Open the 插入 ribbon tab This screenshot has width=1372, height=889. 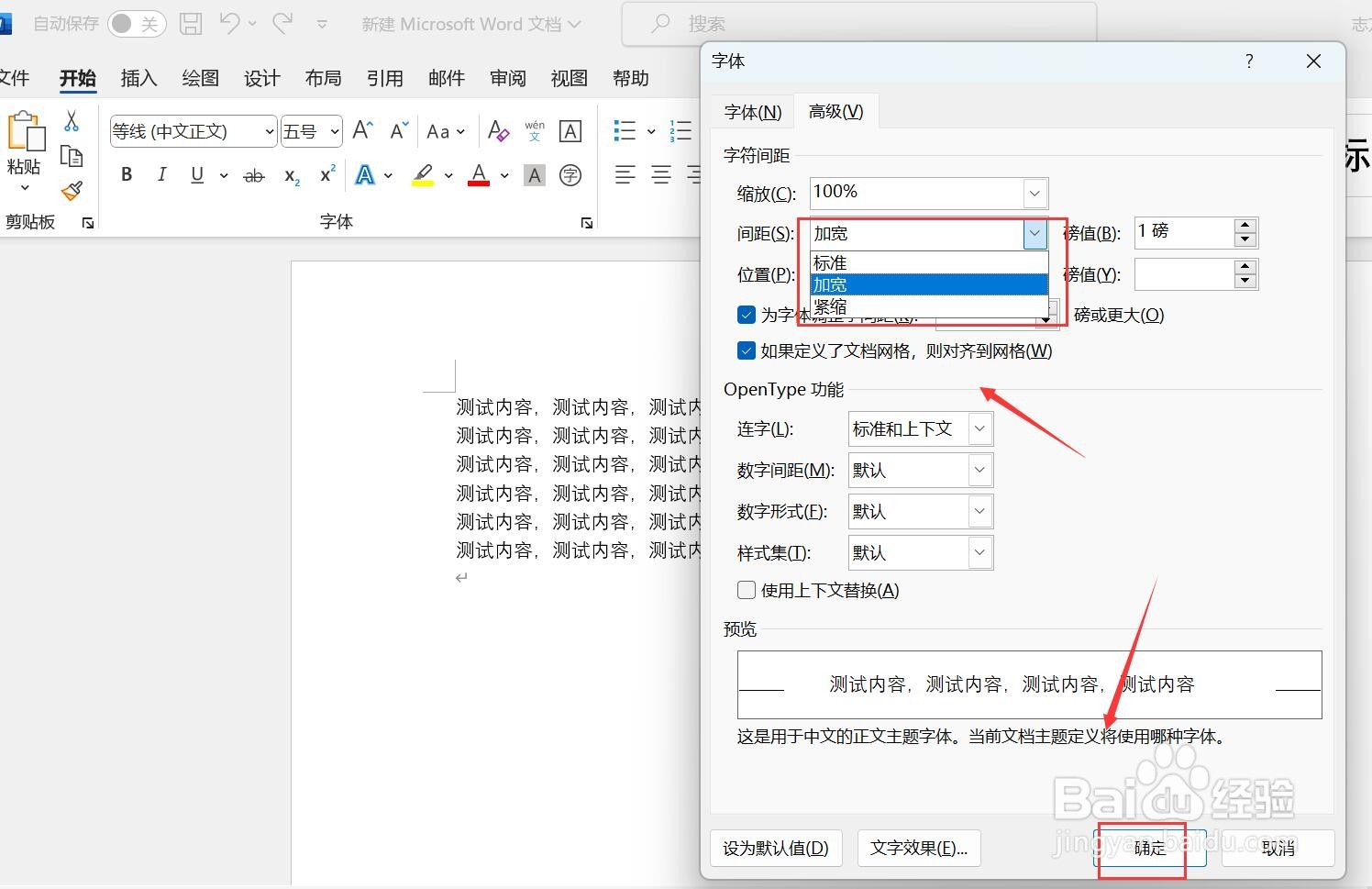point(138,78)
